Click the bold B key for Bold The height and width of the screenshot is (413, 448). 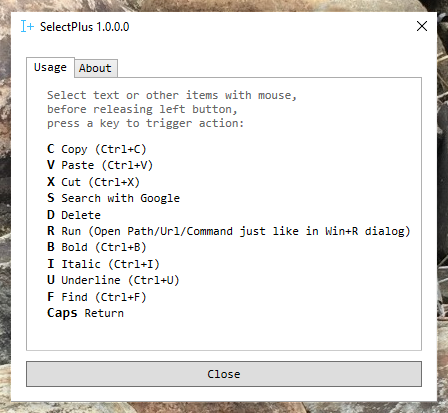[51, 247]
